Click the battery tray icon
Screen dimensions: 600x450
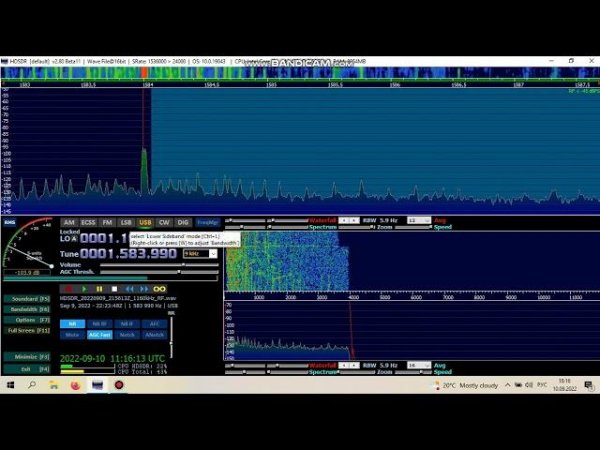point(518,385)
